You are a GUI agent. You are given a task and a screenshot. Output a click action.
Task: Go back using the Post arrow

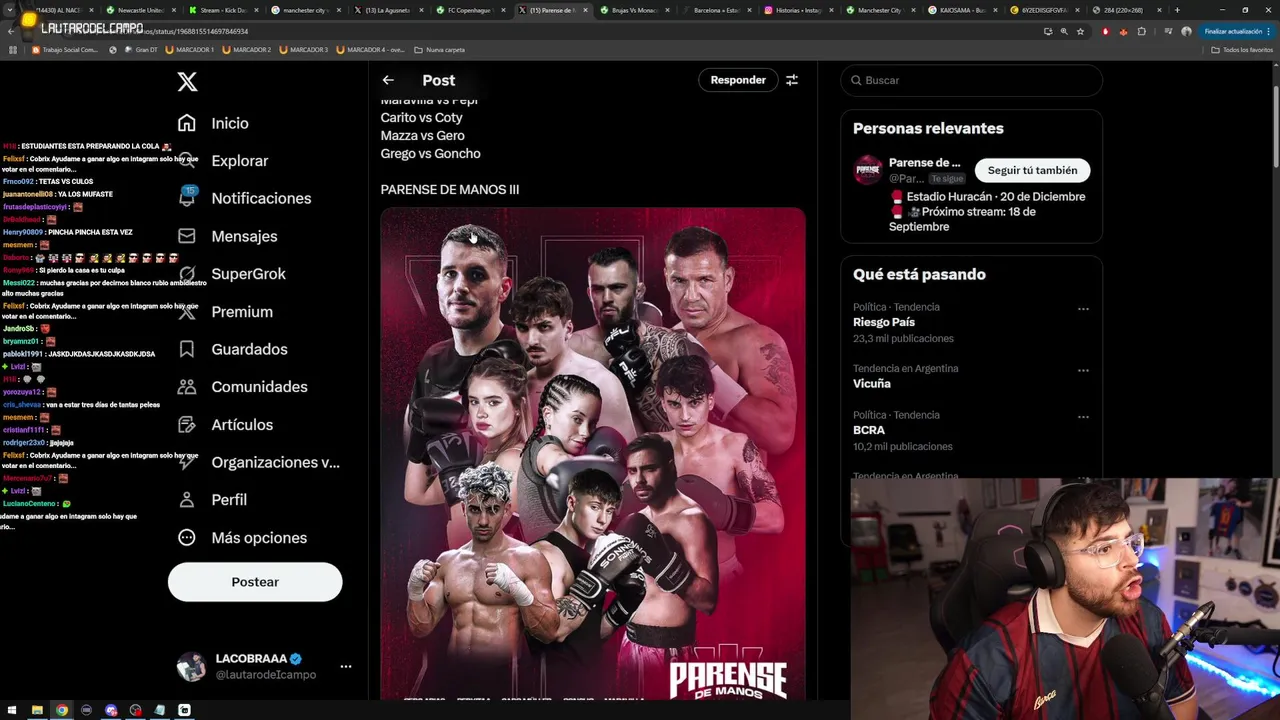388,80
